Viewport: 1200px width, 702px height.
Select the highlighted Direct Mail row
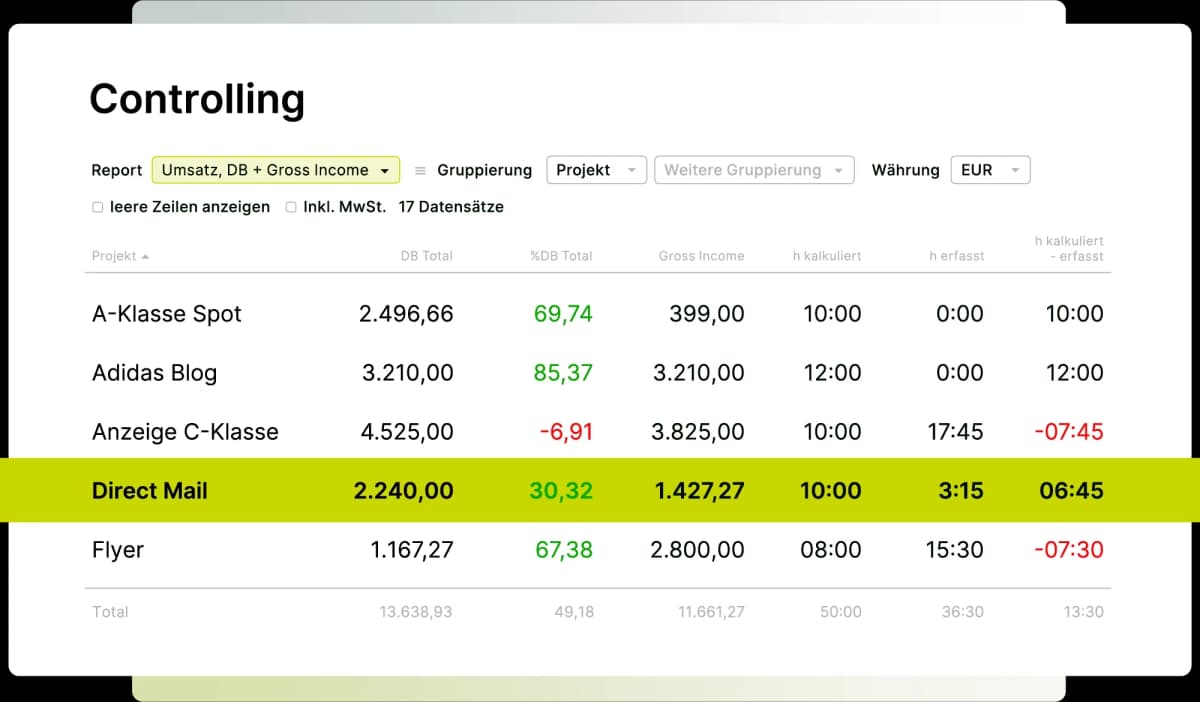point(150,491)
